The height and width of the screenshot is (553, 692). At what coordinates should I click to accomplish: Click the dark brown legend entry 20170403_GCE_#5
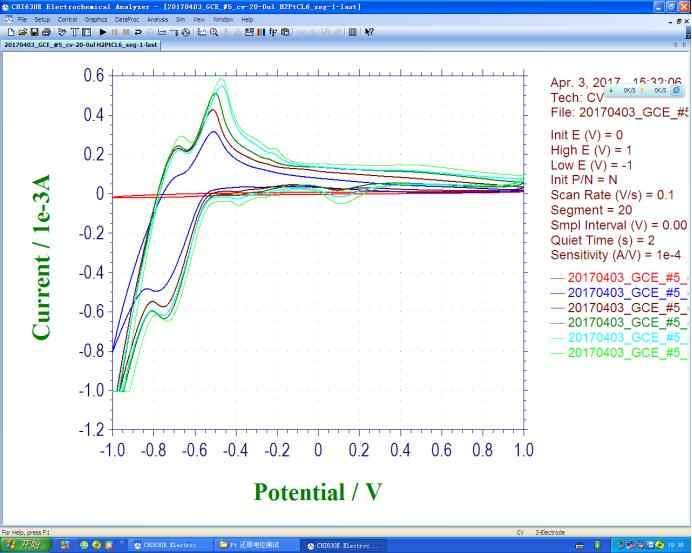coord(619,308)
